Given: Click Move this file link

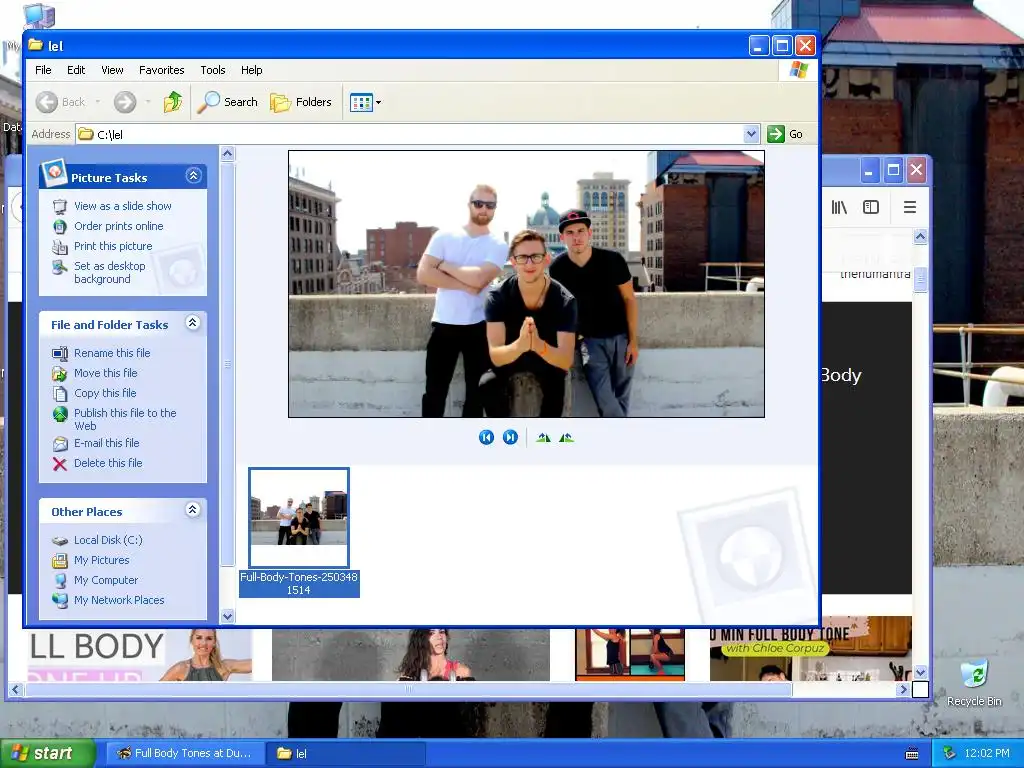Looking at the screenshot, I should coord(105,373).
